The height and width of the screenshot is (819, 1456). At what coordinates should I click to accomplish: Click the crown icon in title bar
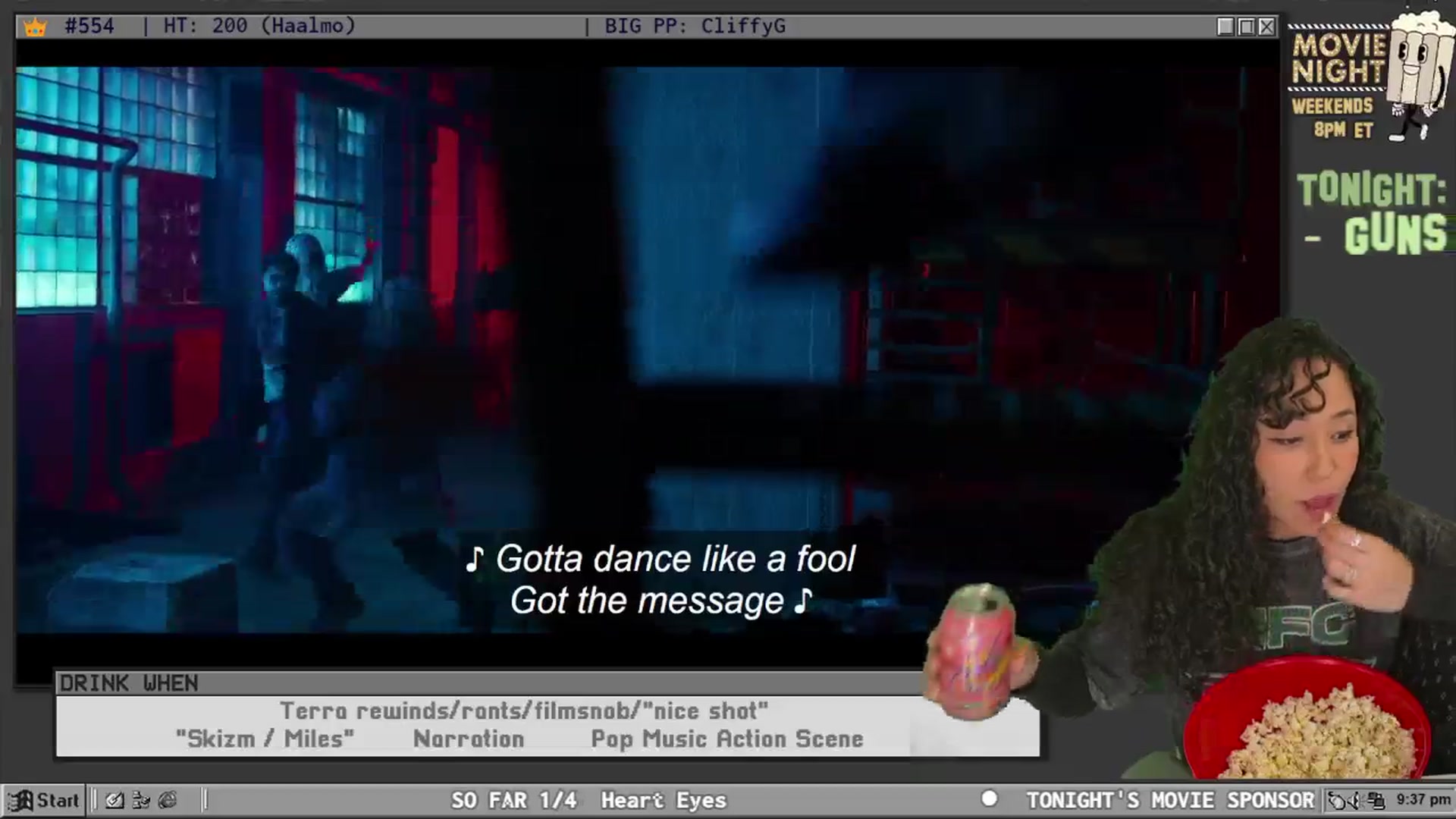click(35, 27)
